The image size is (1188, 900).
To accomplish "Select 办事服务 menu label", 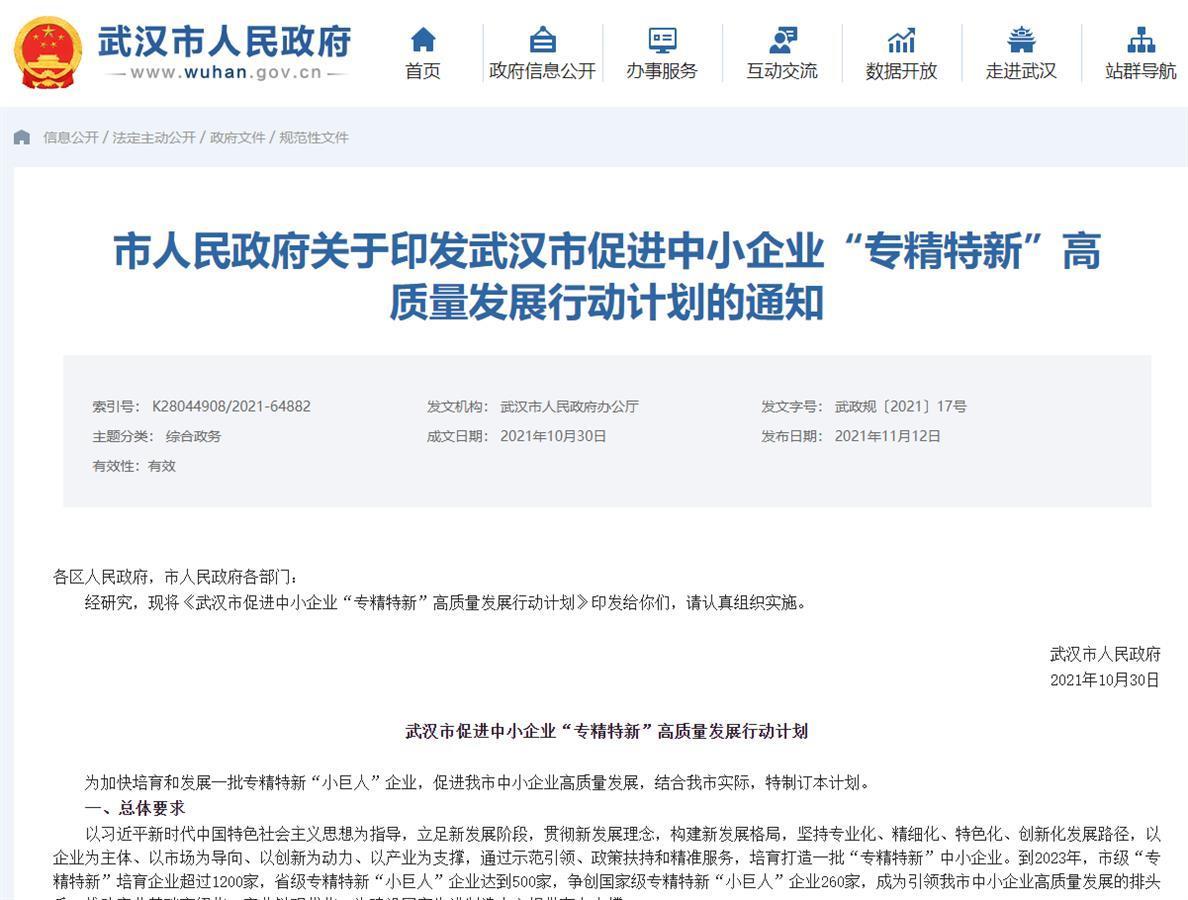I will tap(662, 71).
